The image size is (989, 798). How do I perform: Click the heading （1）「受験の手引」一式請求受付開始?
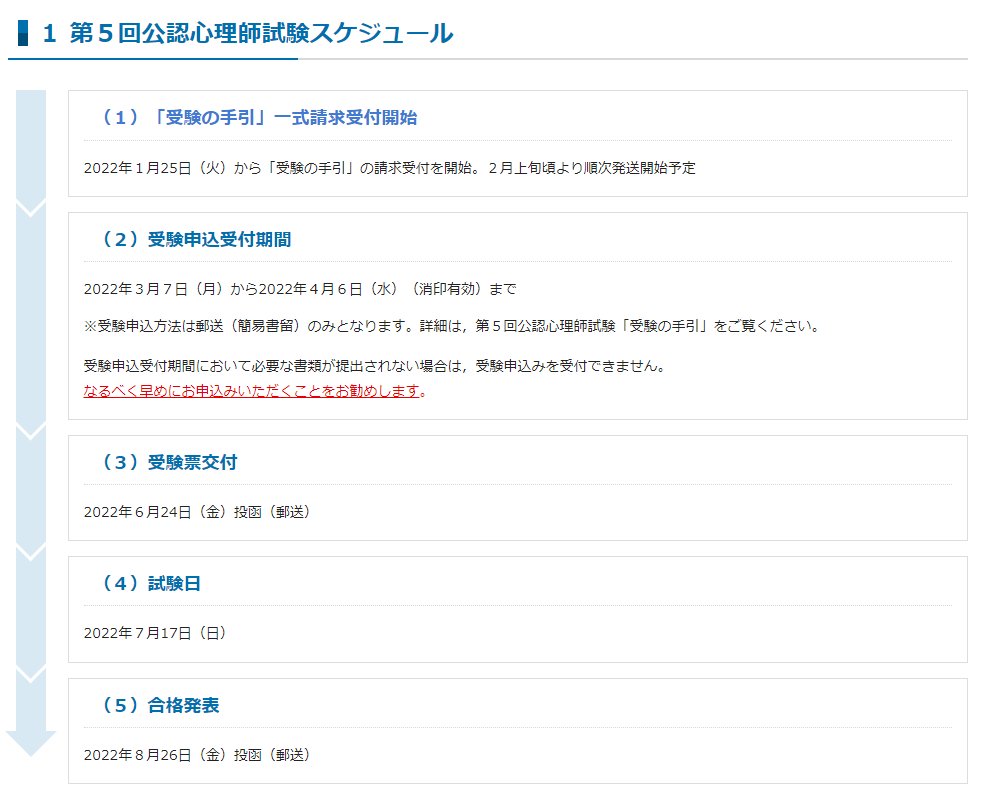coord(259,117)
